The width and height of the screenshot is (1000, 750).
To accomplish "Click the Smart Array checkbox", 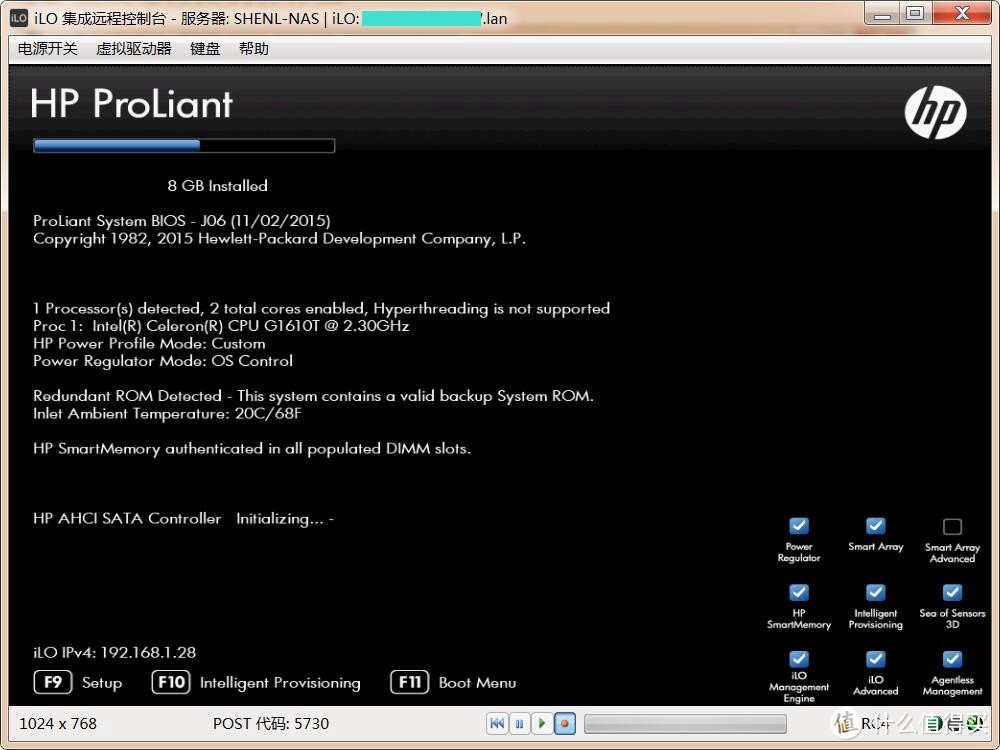I will [x=875, y=526].
